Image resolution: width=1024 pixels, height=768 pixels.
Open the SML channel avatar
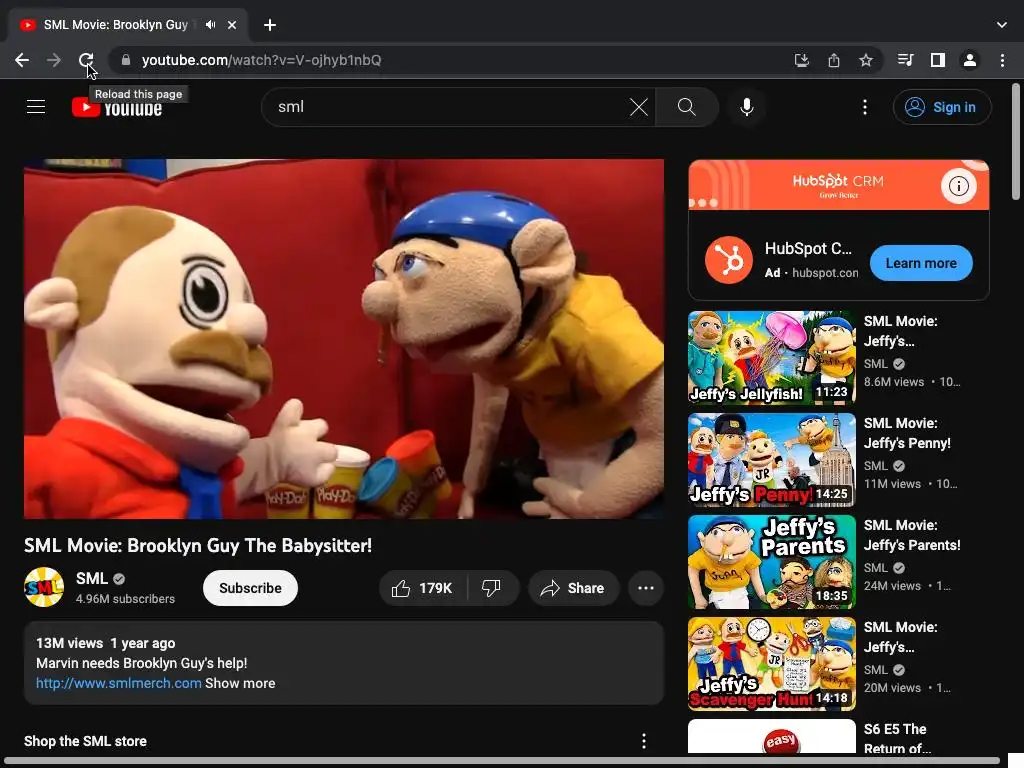click(44, 587)
